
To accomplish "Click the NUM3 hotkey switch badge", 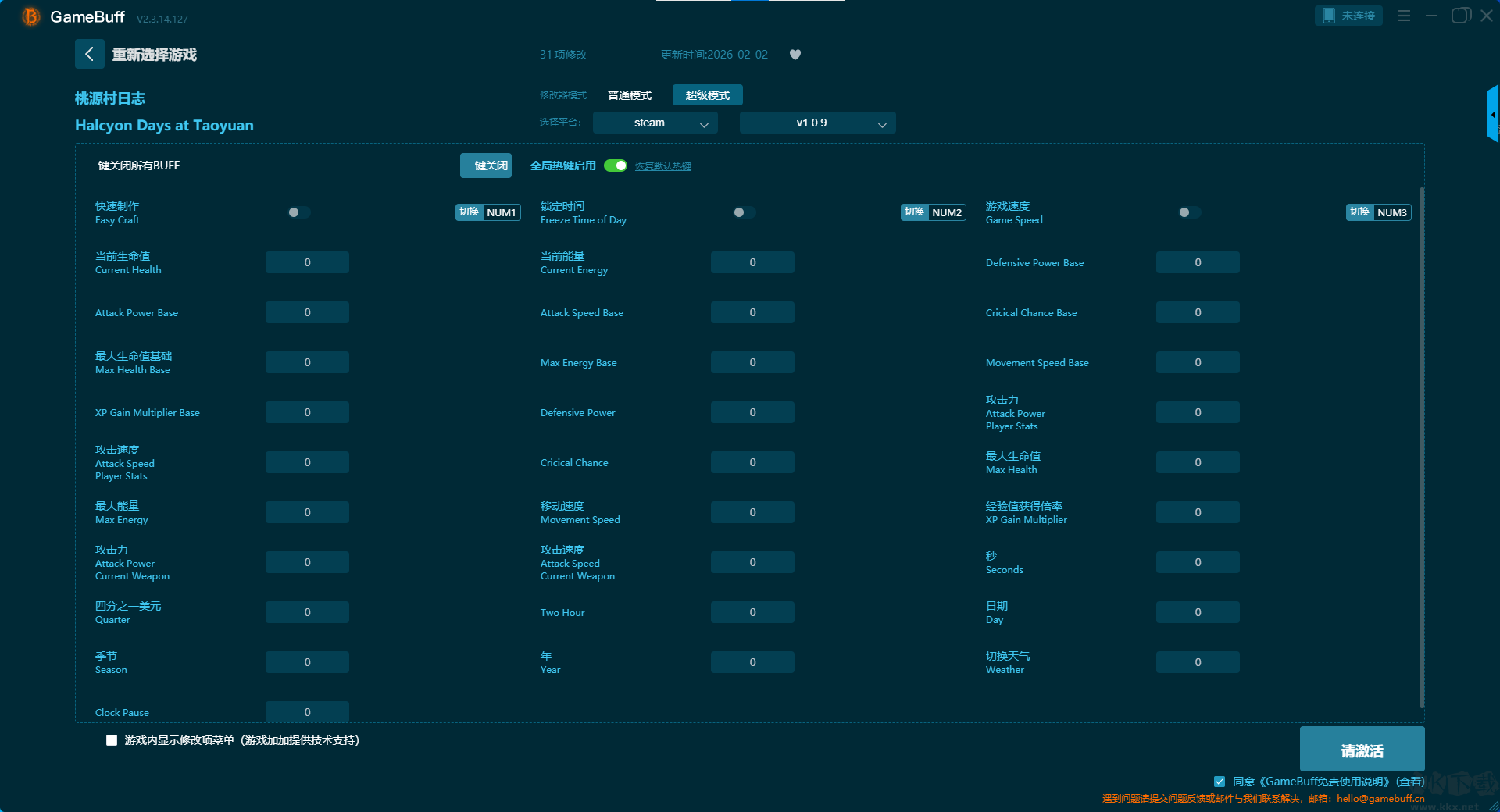I will 1379,212.
